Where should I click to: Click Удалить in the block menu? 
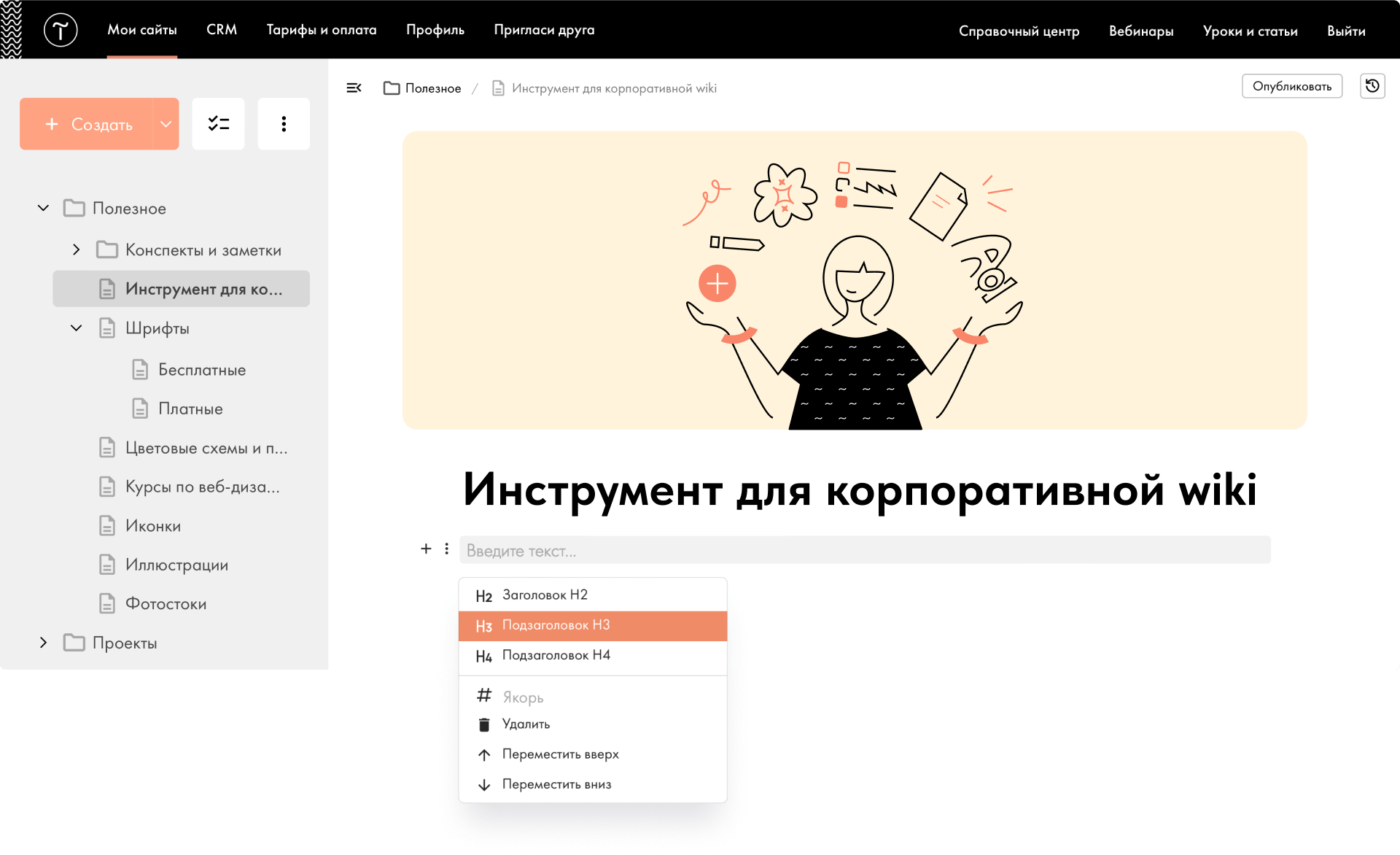pos(526,724)
